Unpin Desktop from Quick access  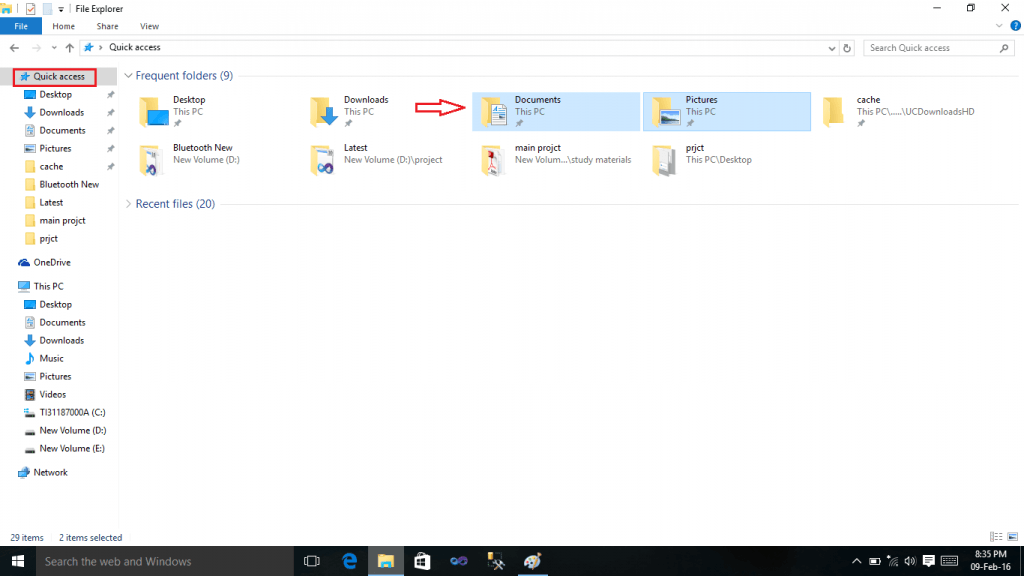point(176,124)
